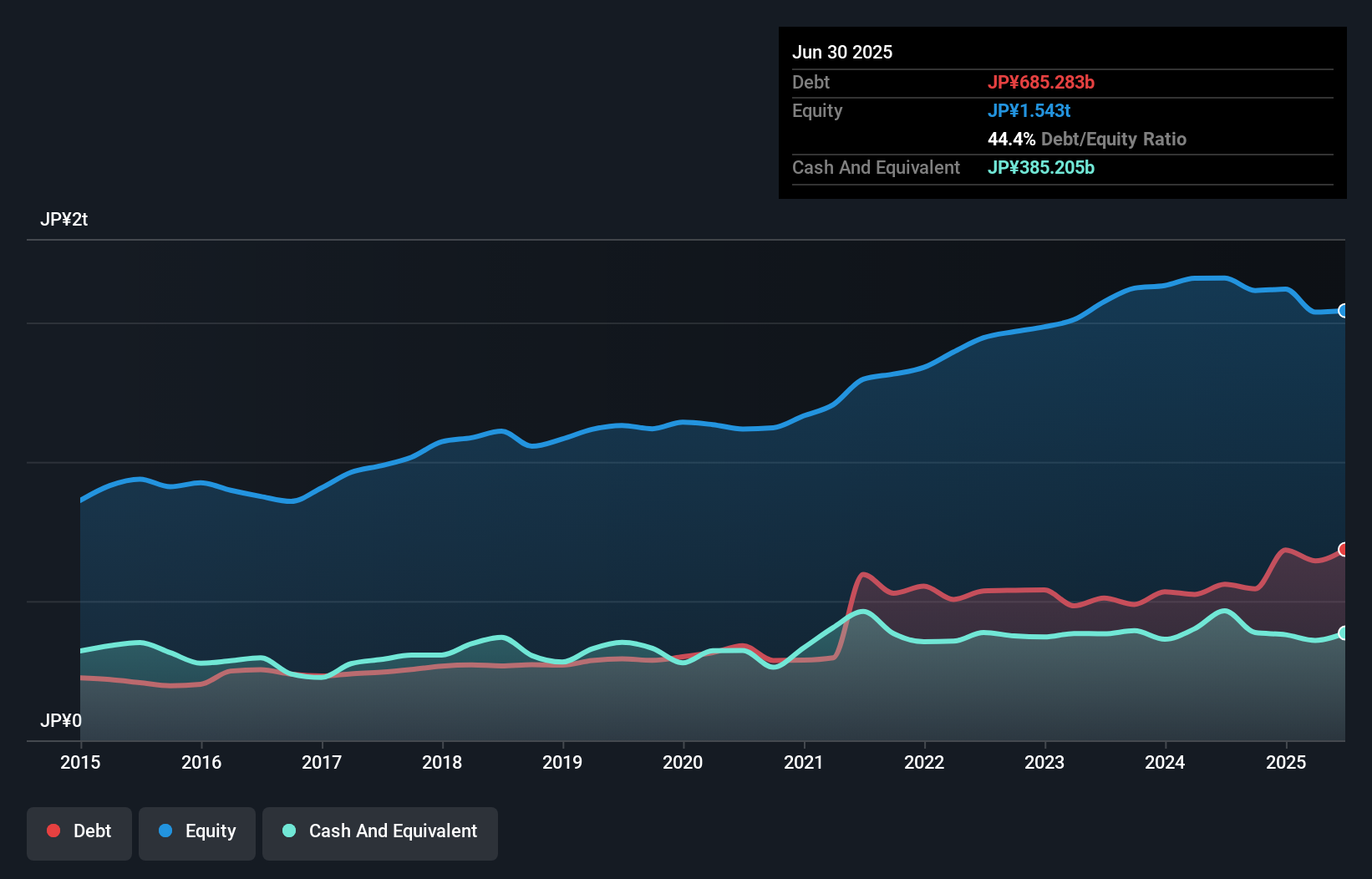Screen dimensions: 1372x879
Task: Select the teal Cash endpoint marker on the chart
Action: (x=1344, y=633)
